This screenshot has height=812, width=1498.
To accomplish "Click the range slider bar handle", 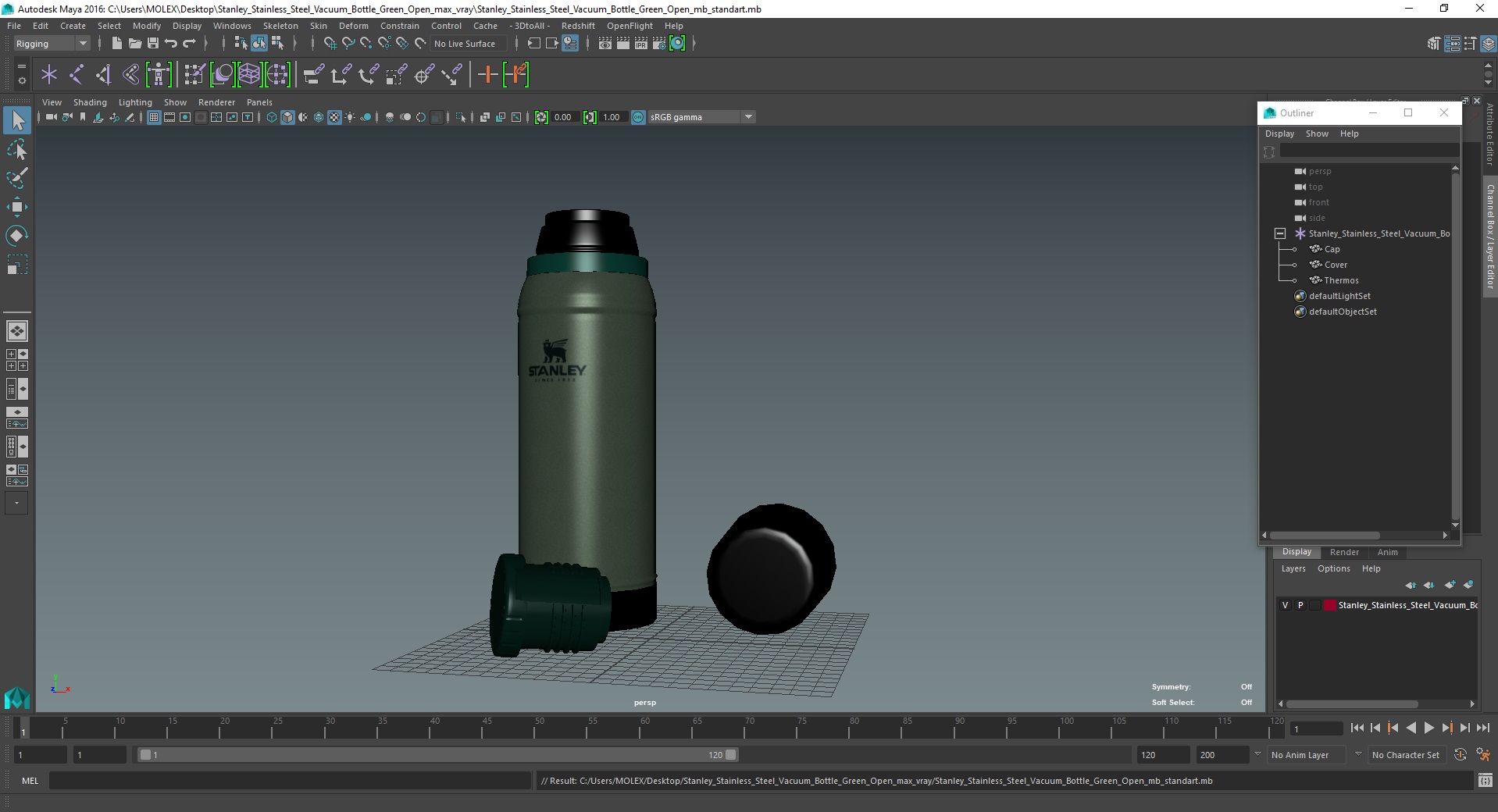I will point(437,755).
